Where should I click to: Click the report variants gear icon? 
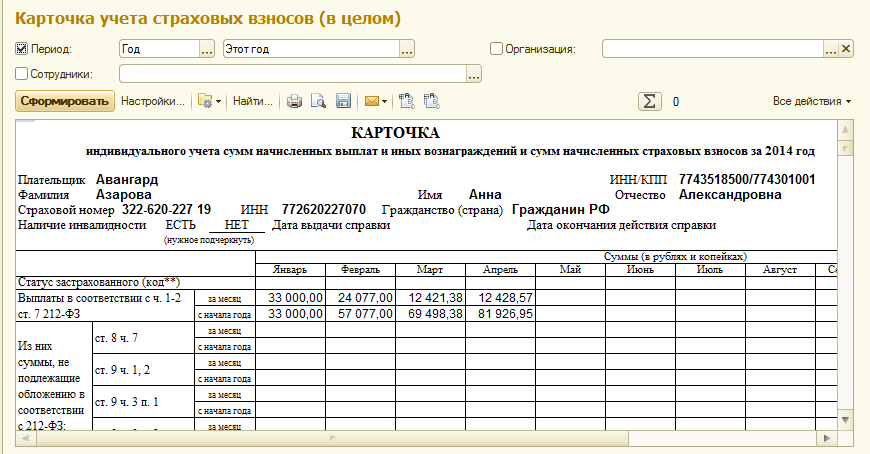tap(206, 101)
